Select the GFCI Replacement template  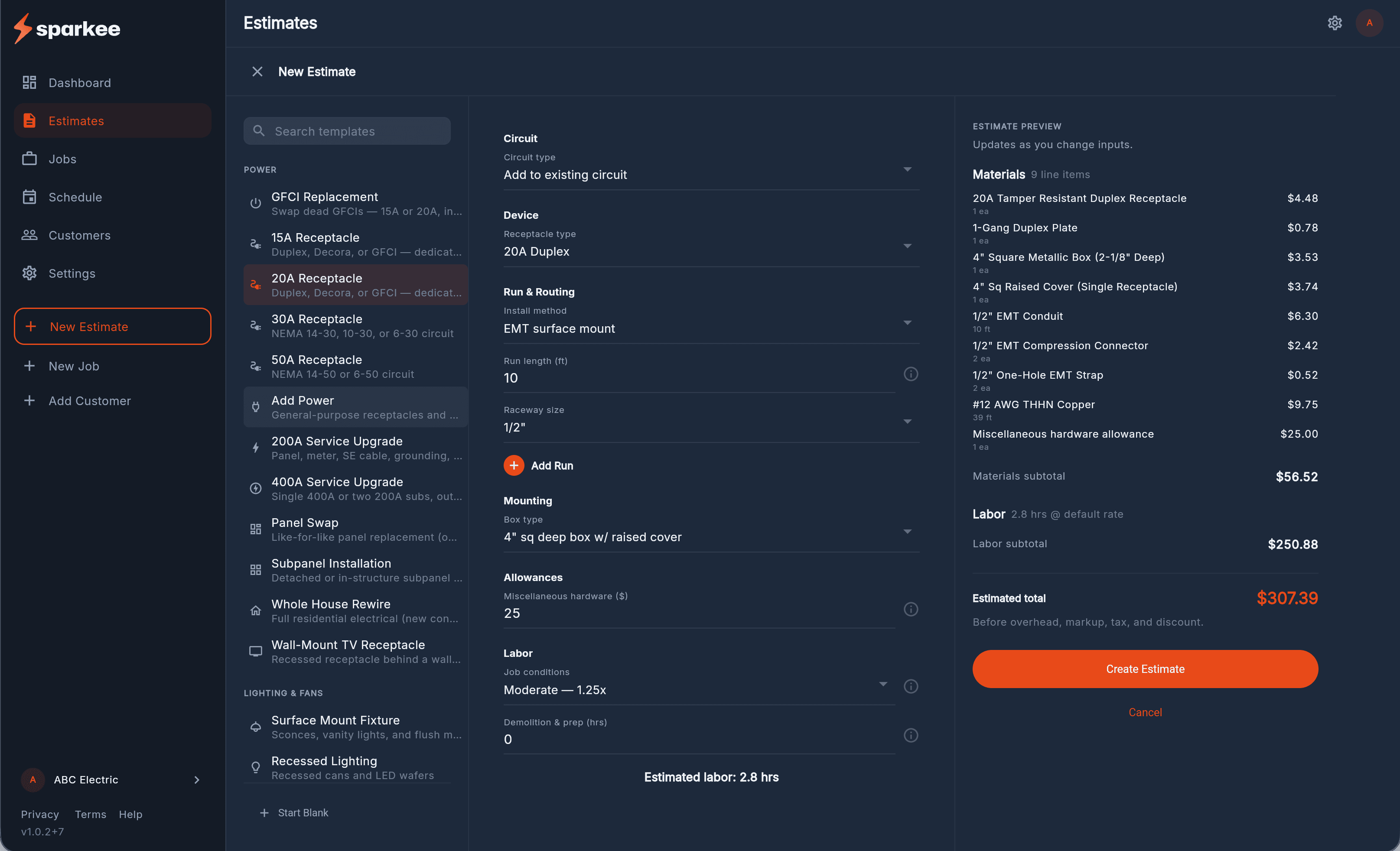[x=356, y=203]
